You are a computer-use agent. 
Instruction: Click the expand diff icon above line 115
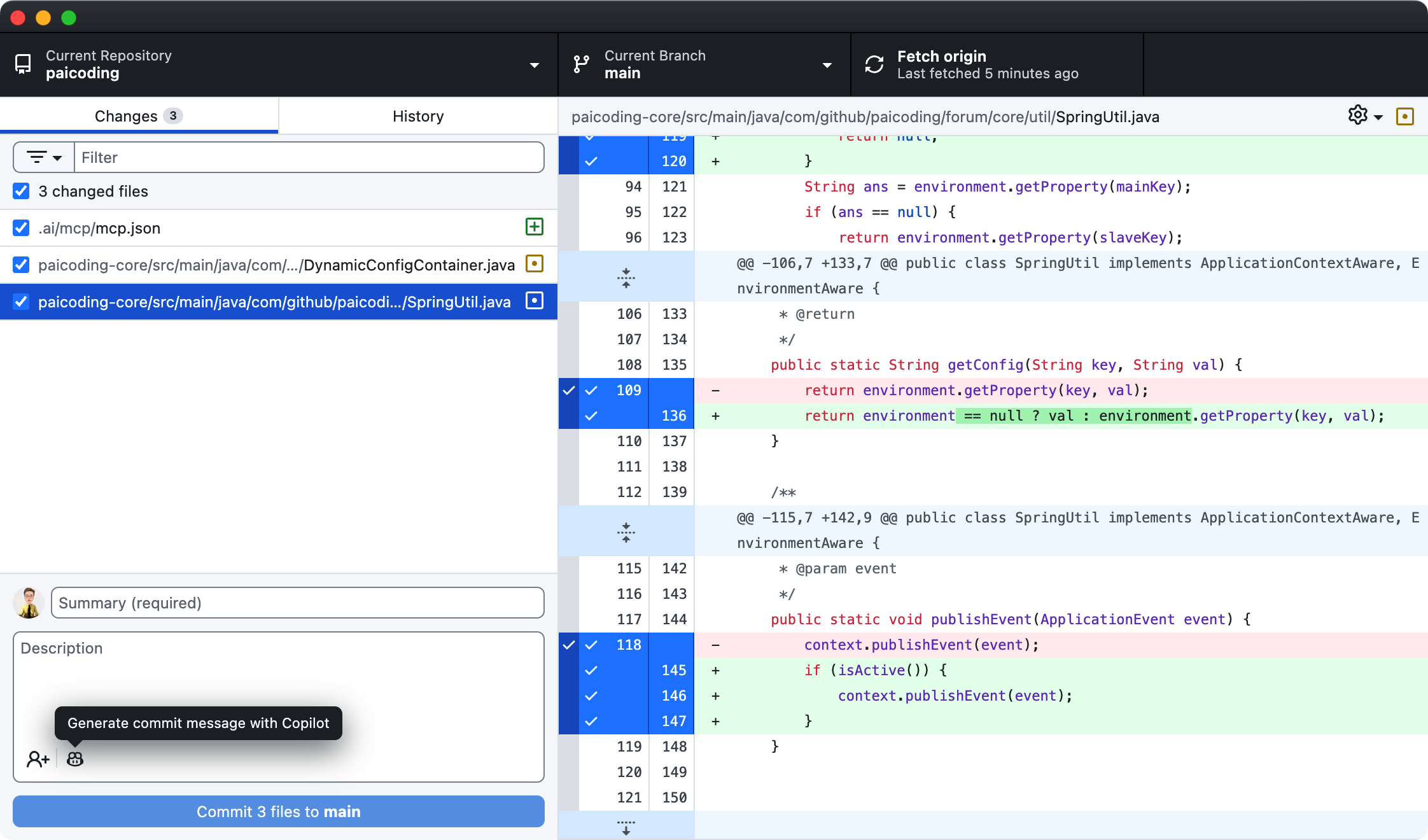point(626,531)
